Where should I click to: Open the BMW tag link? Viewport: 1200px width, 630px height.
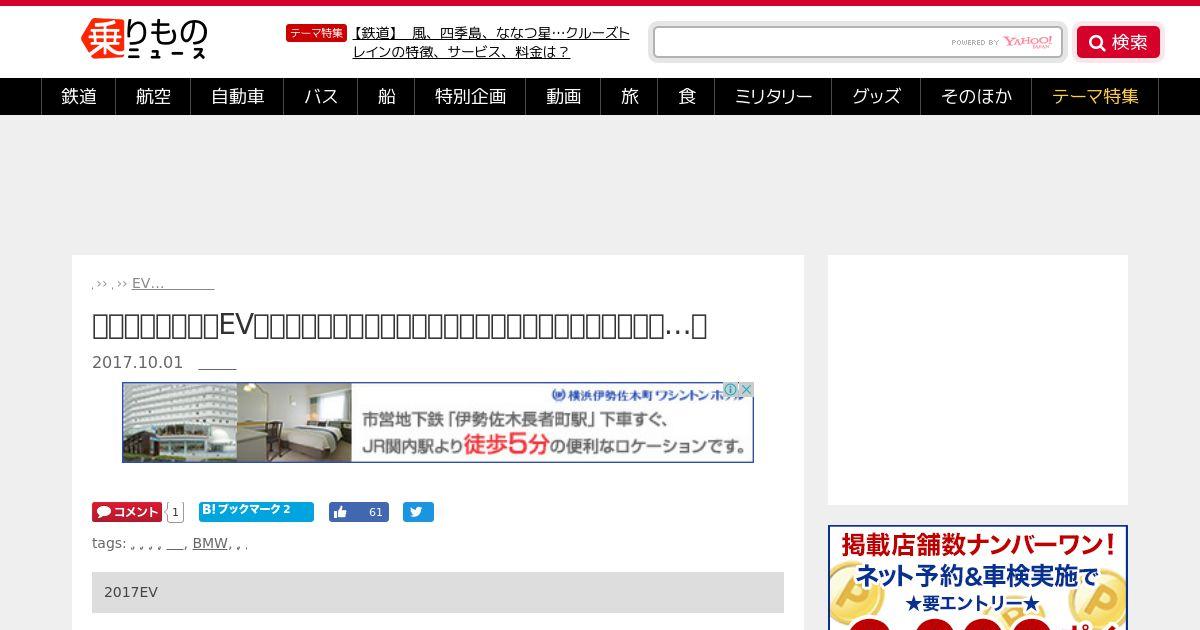(x=210, y=543)
